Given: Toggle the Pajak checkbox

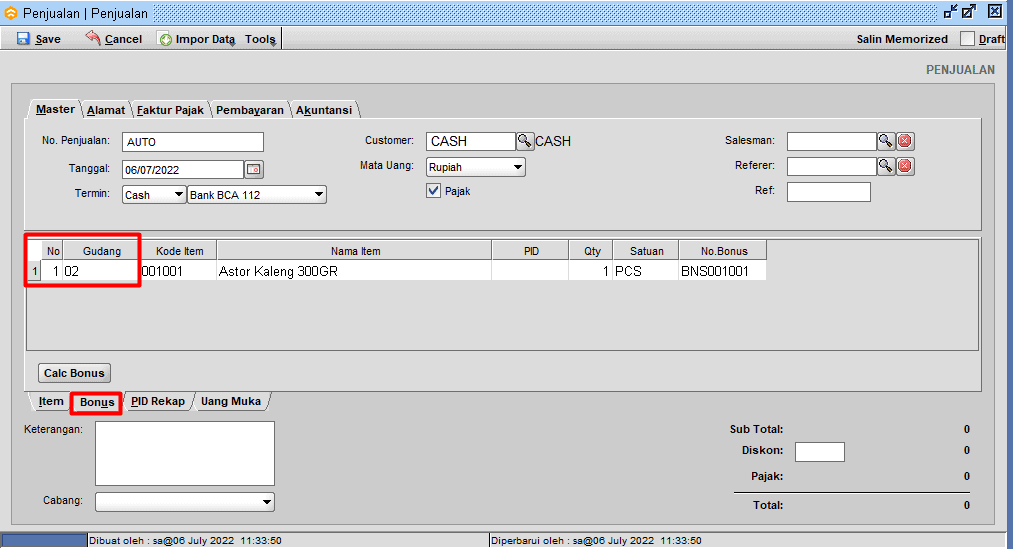Looking at the screenshot, I should [433, 191].
